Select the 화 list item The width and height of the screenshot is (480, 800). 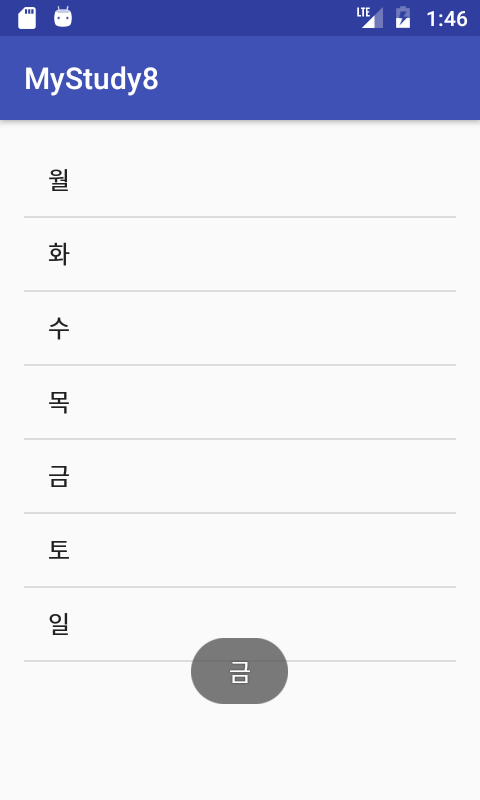240,254
